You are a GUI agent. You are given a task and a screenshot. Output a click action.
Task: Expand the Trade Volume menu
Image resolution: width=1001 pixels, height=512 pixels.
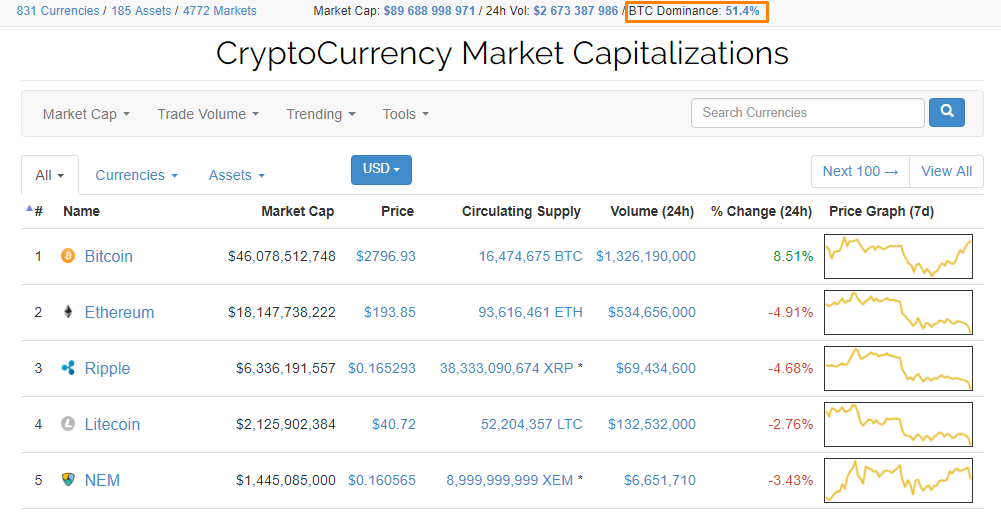click(x=208, y=114)
